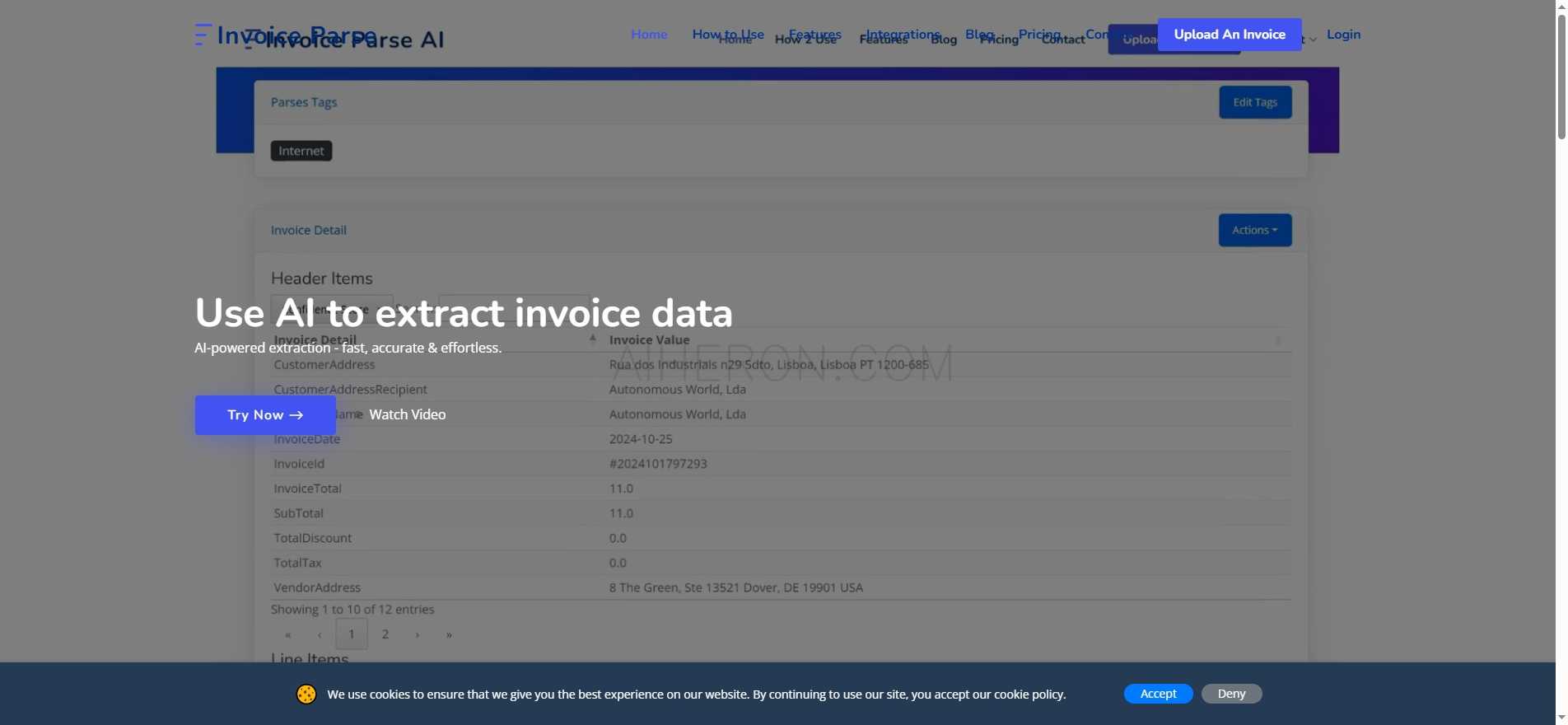Open the Integrations nav item

click(903, 35)
